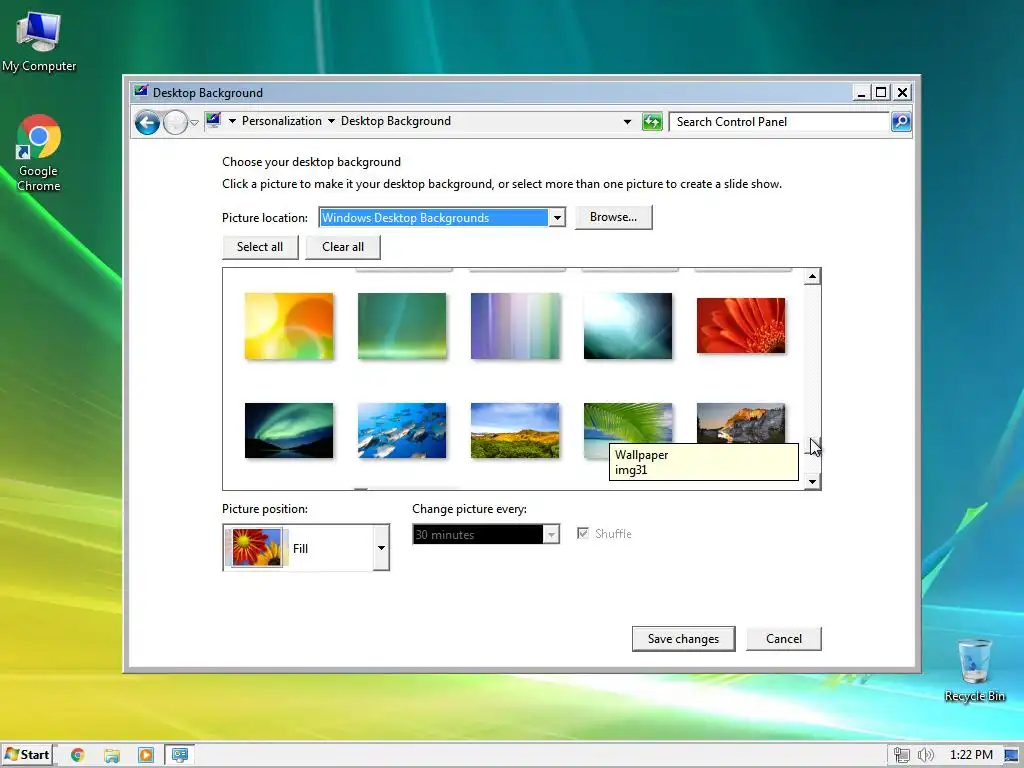Click the Cancel button
The image size is (1024, 768).
784,639
